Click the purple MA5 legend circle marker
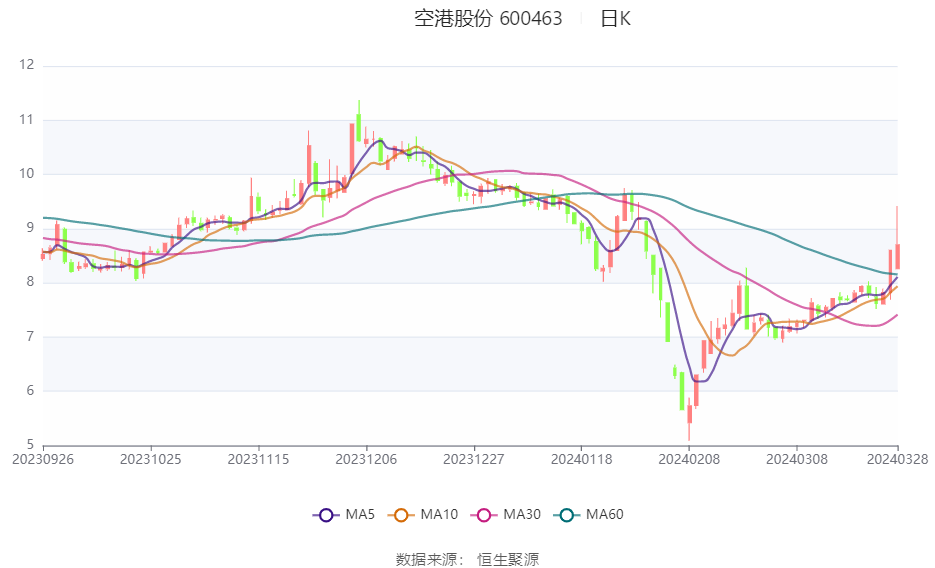 [x=325, y=515]
